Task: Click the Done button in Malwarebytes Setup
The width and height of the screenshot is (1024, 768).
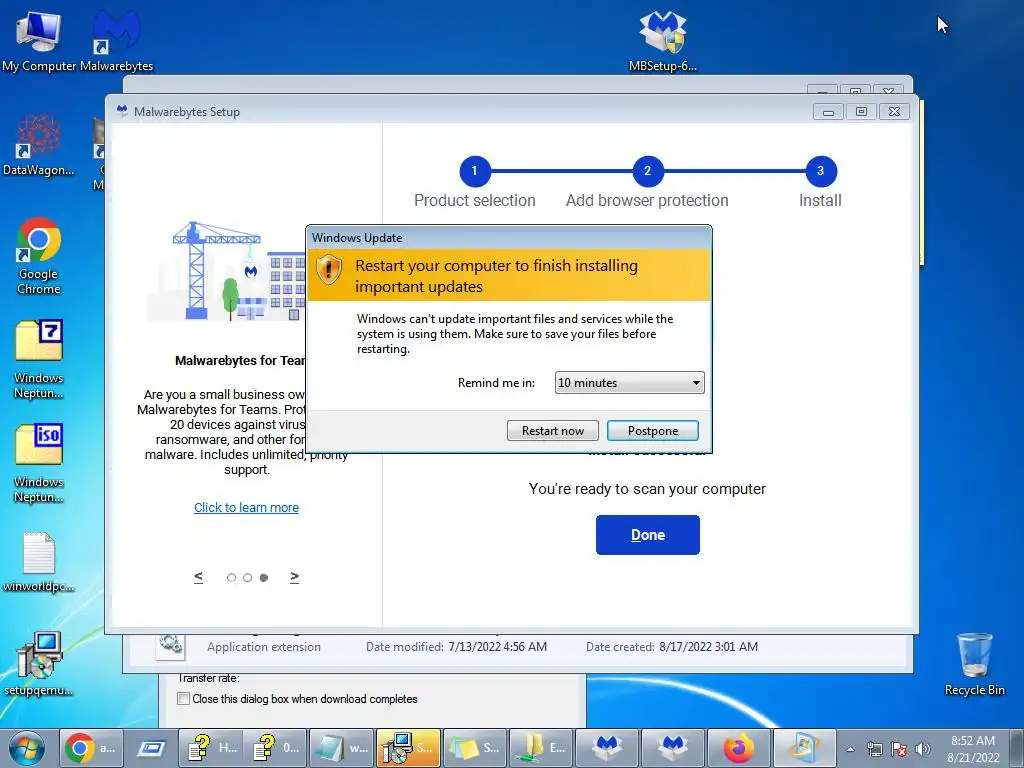Action: (x=647, y=535)
